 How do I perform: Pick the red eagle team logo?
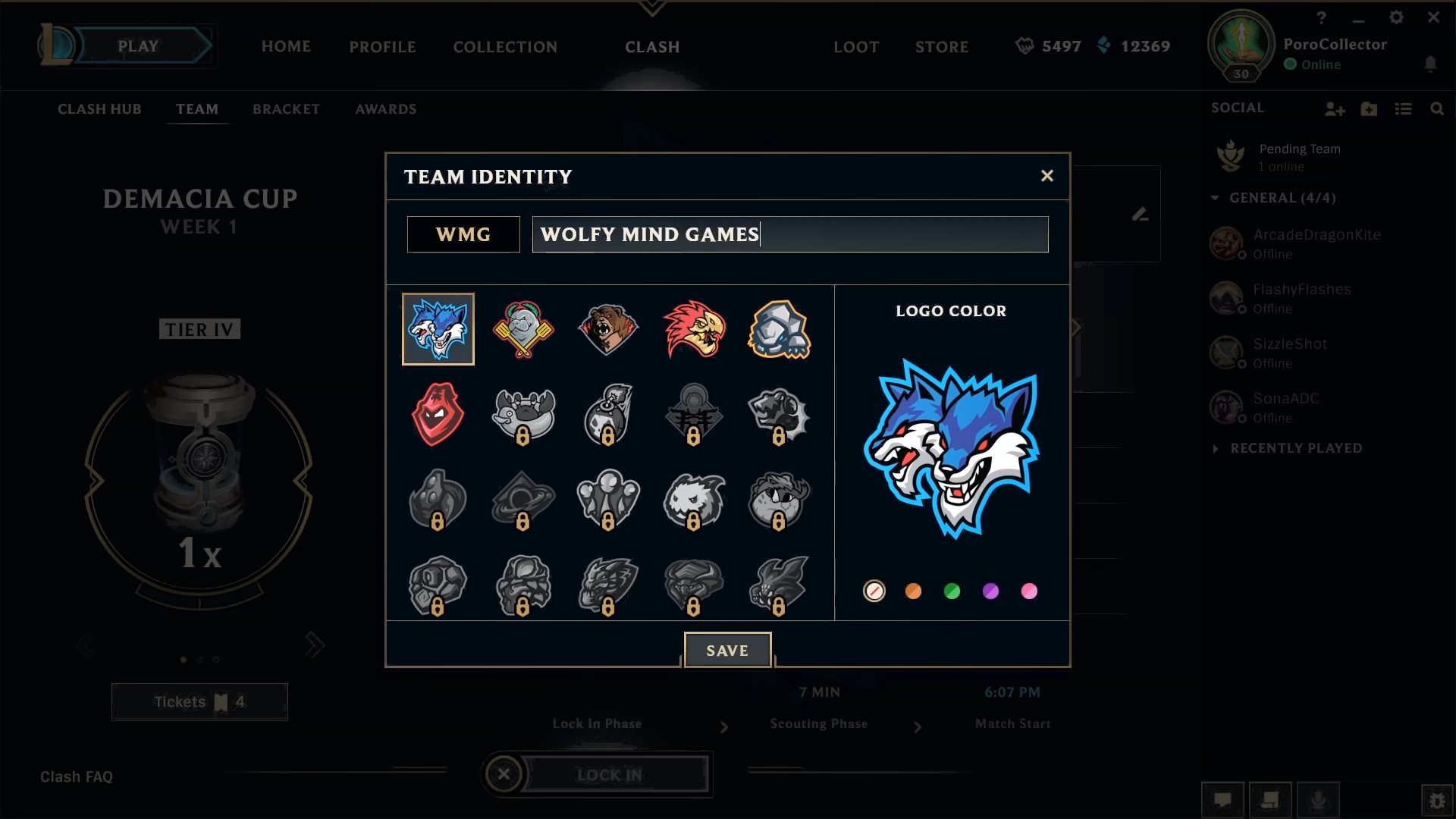coord(694,329)
